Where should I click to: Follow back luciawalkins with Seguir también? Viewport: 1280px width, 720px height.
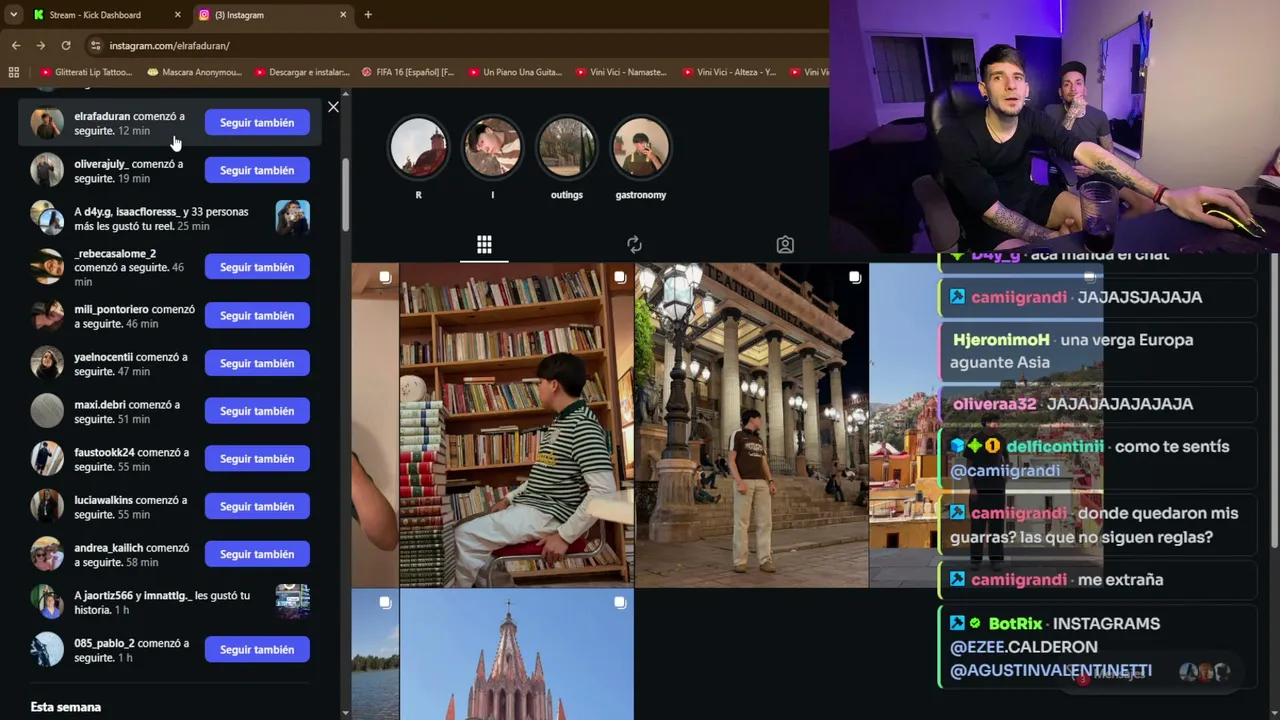[x=257, y=506]
